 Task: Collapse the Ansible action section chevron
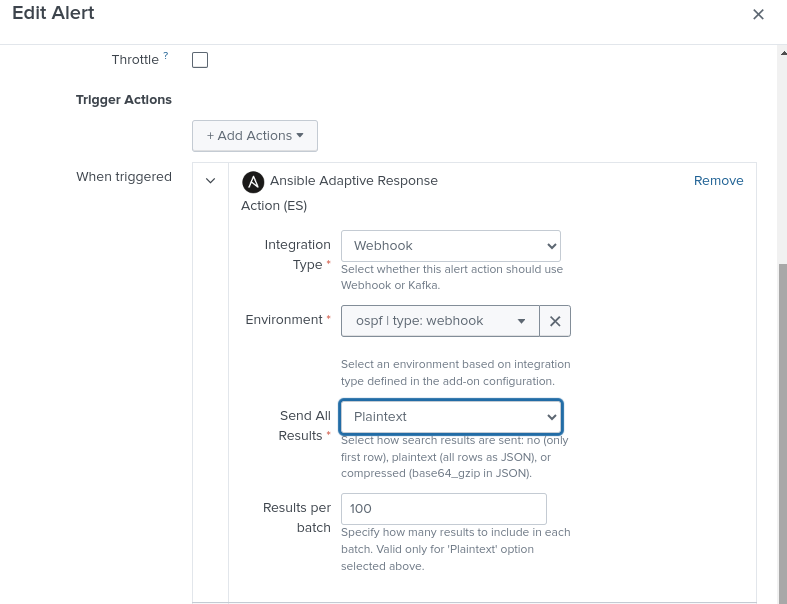pyautogui.click(x=210, y=181)
